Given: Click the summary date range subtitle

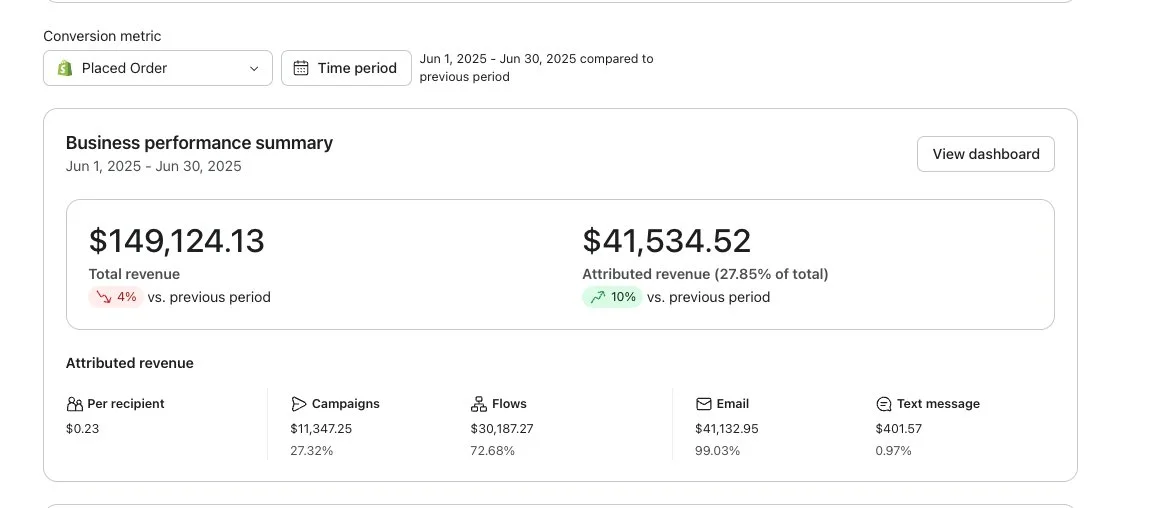Looking at the screenshot, I should 154,166.
